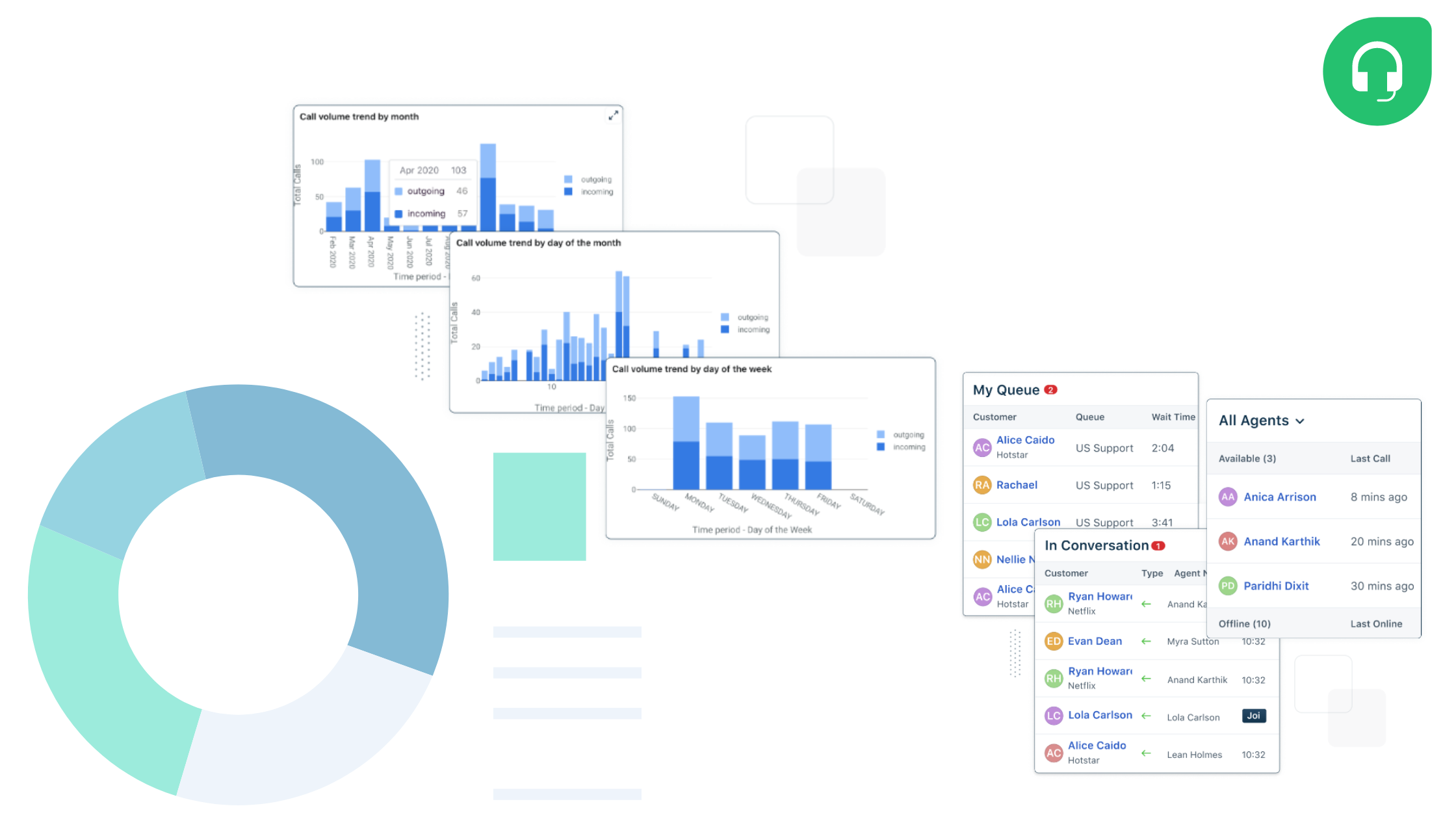Screen dimensions: 1456x819
Task: Click outgoing legend swatch in day-of-month chart
Action: click(x=725, y=317)
